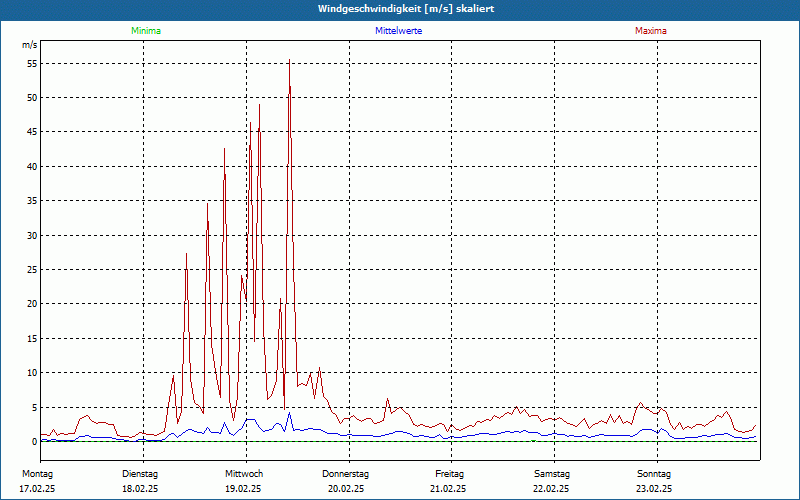This screenshot has height=500, width=800.
Task: Click the 20 value on y-axis
Action: (33, 304)
